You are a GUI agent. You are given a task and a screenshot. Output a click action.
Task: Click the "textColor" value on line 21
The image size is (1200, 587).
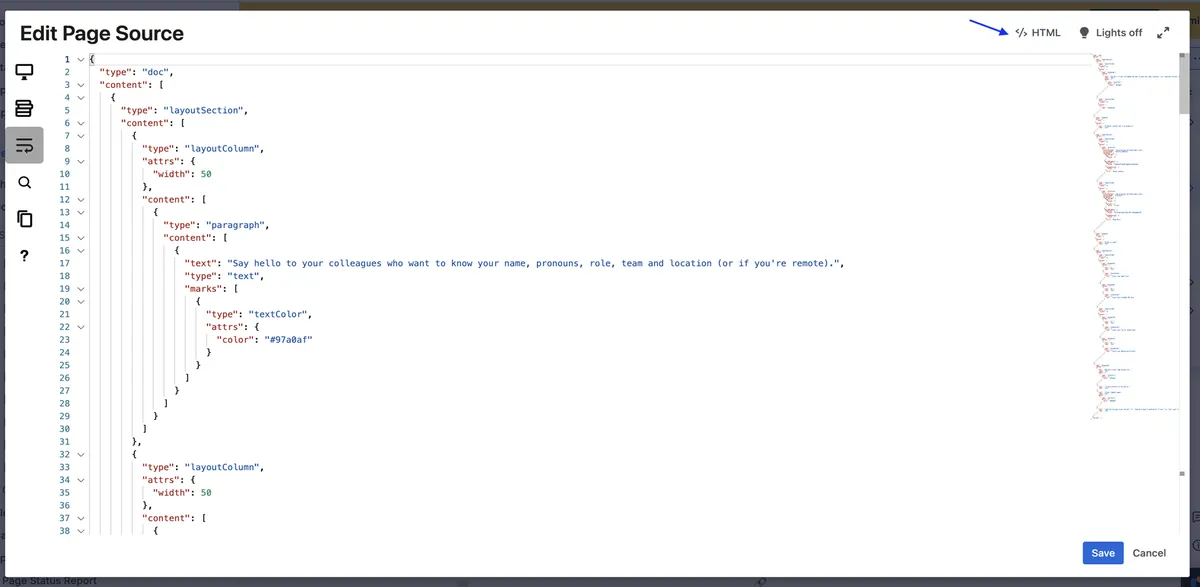(280, 314)
